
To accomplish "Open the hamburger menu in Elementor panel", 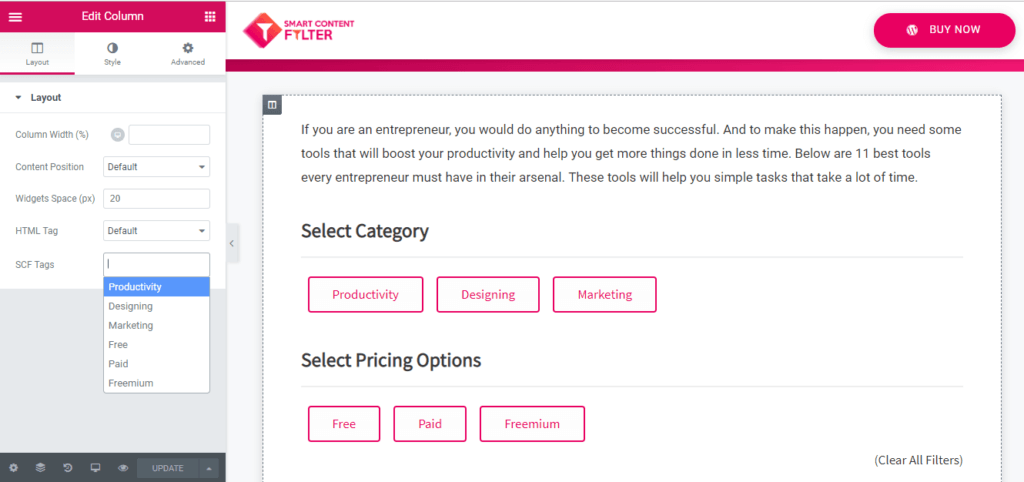I will coord(15,16).
